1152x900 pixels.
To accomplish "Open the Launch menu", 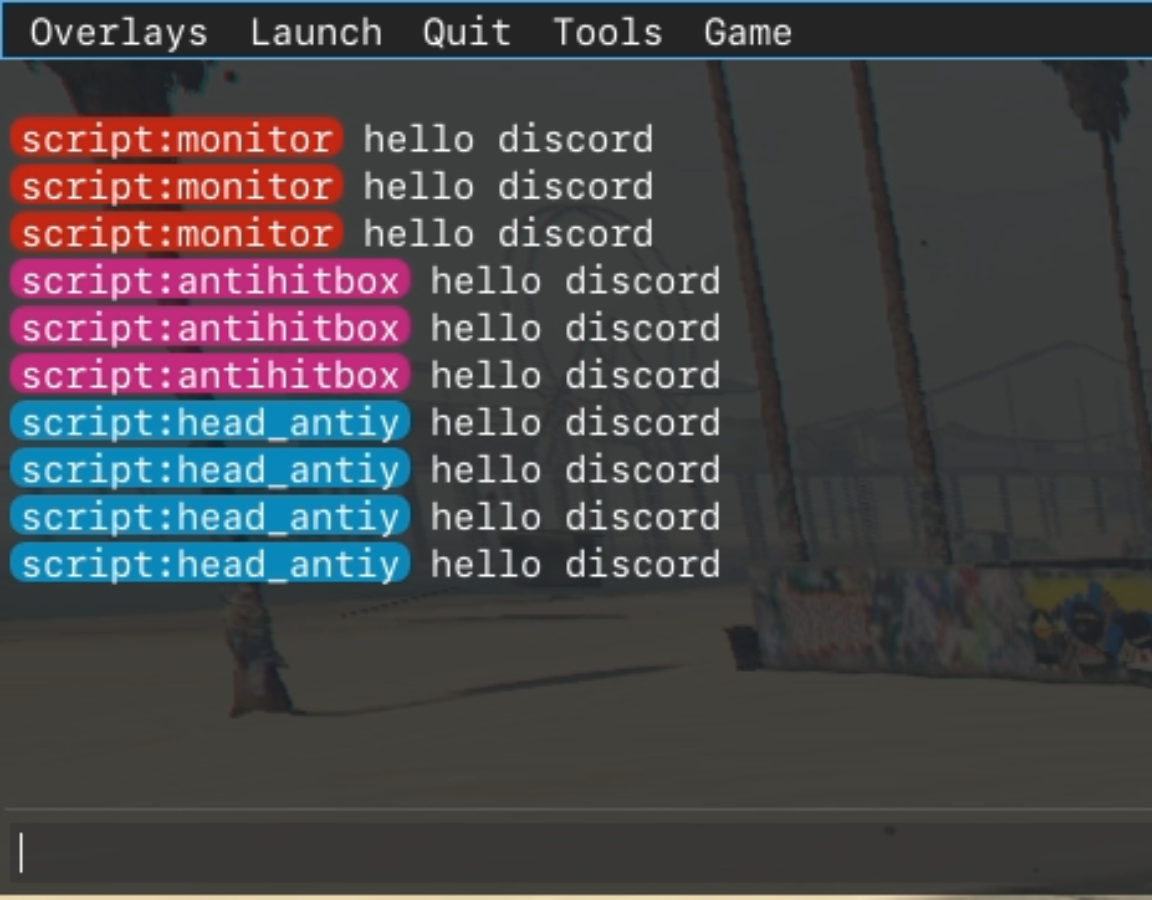I will tap(316, 33).
